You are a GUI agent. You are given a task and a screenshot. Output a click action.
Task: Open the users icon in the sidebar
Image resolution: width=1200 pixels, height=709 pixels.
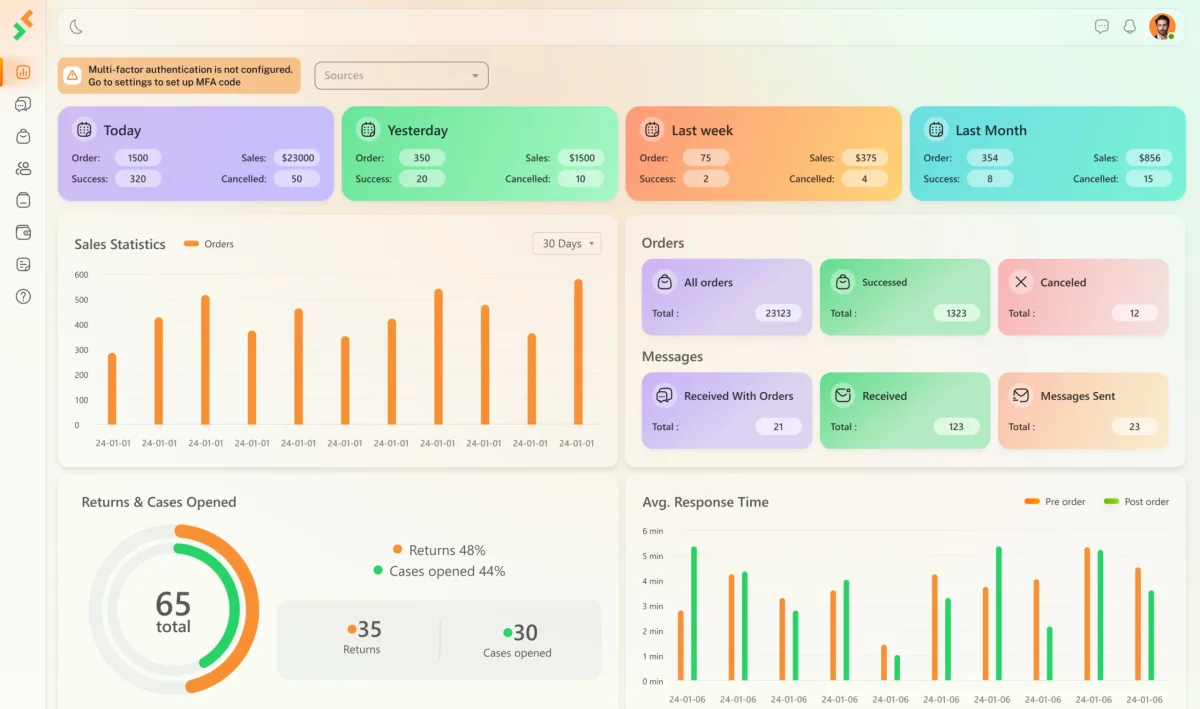[x=23, y=168]
